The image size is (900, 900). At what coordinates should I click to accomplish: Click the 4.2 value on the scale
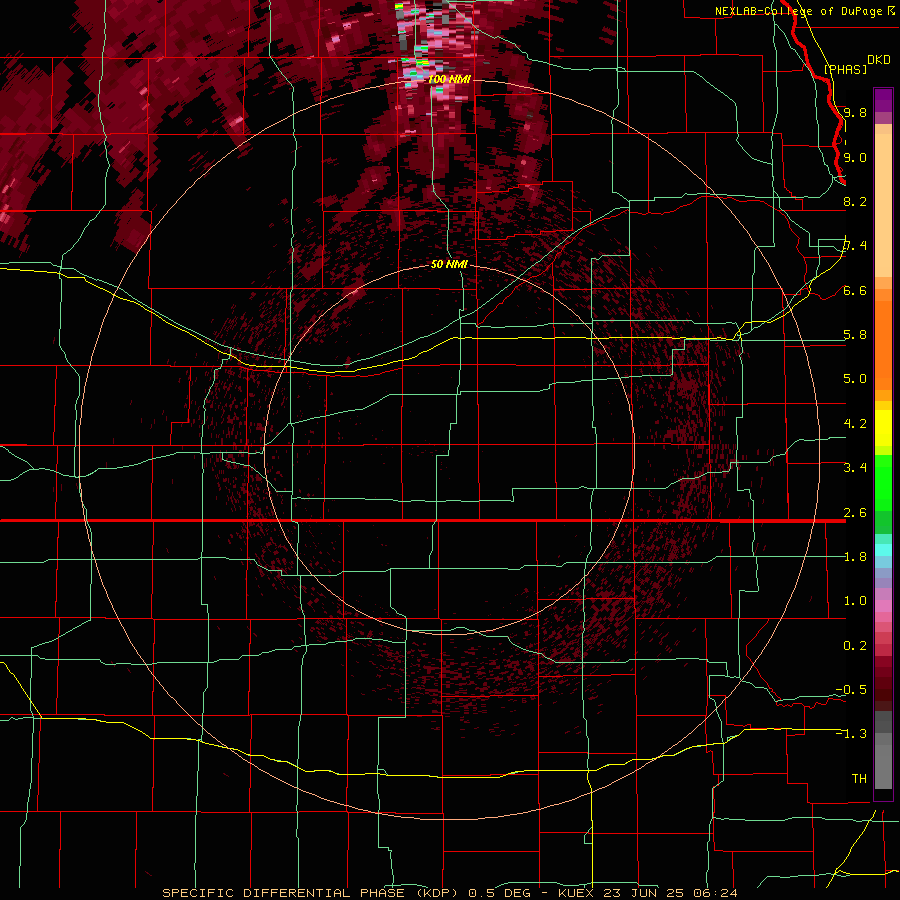click(855, 424)
